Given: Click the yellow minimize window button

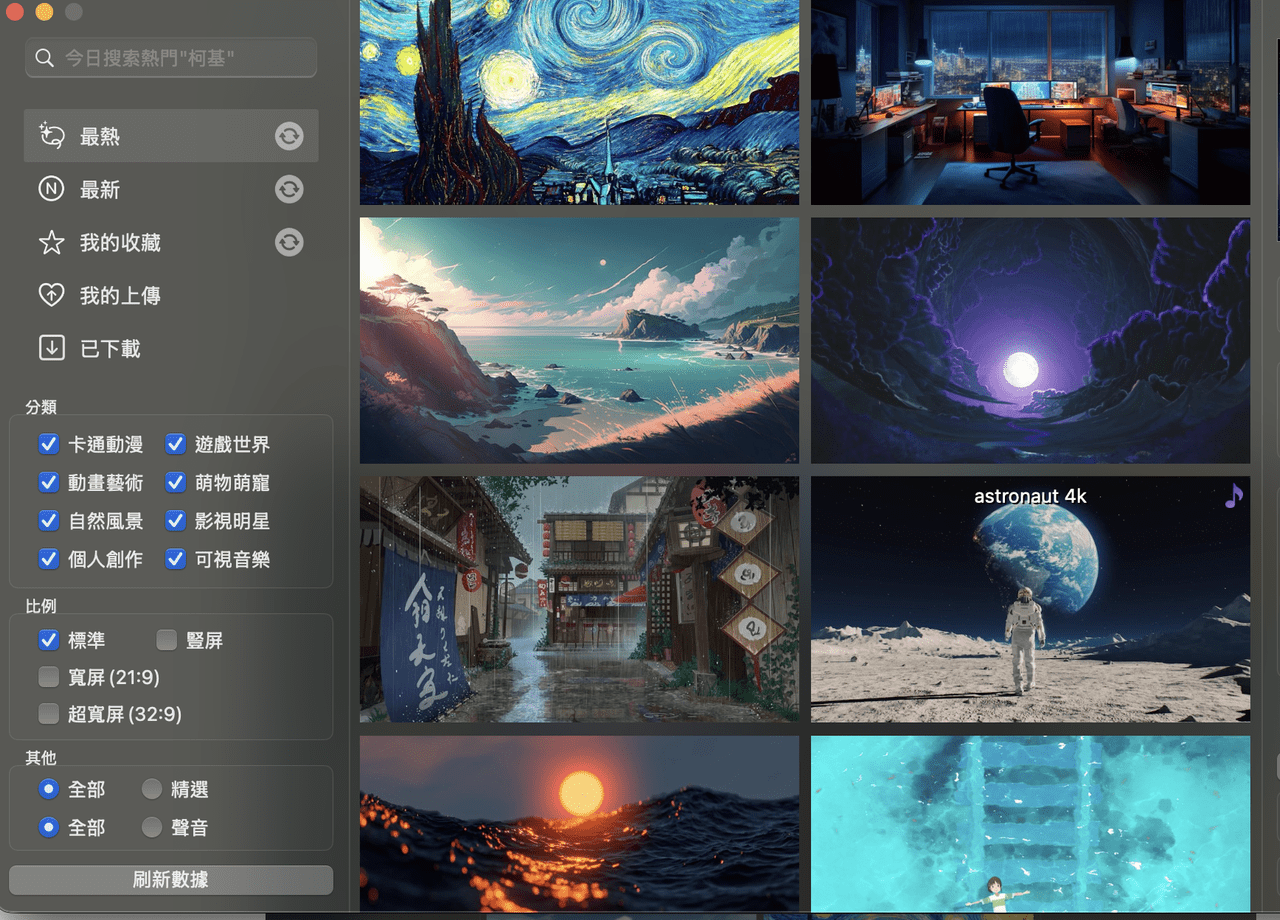Looking at the screenshot, I should click(44, 12).
